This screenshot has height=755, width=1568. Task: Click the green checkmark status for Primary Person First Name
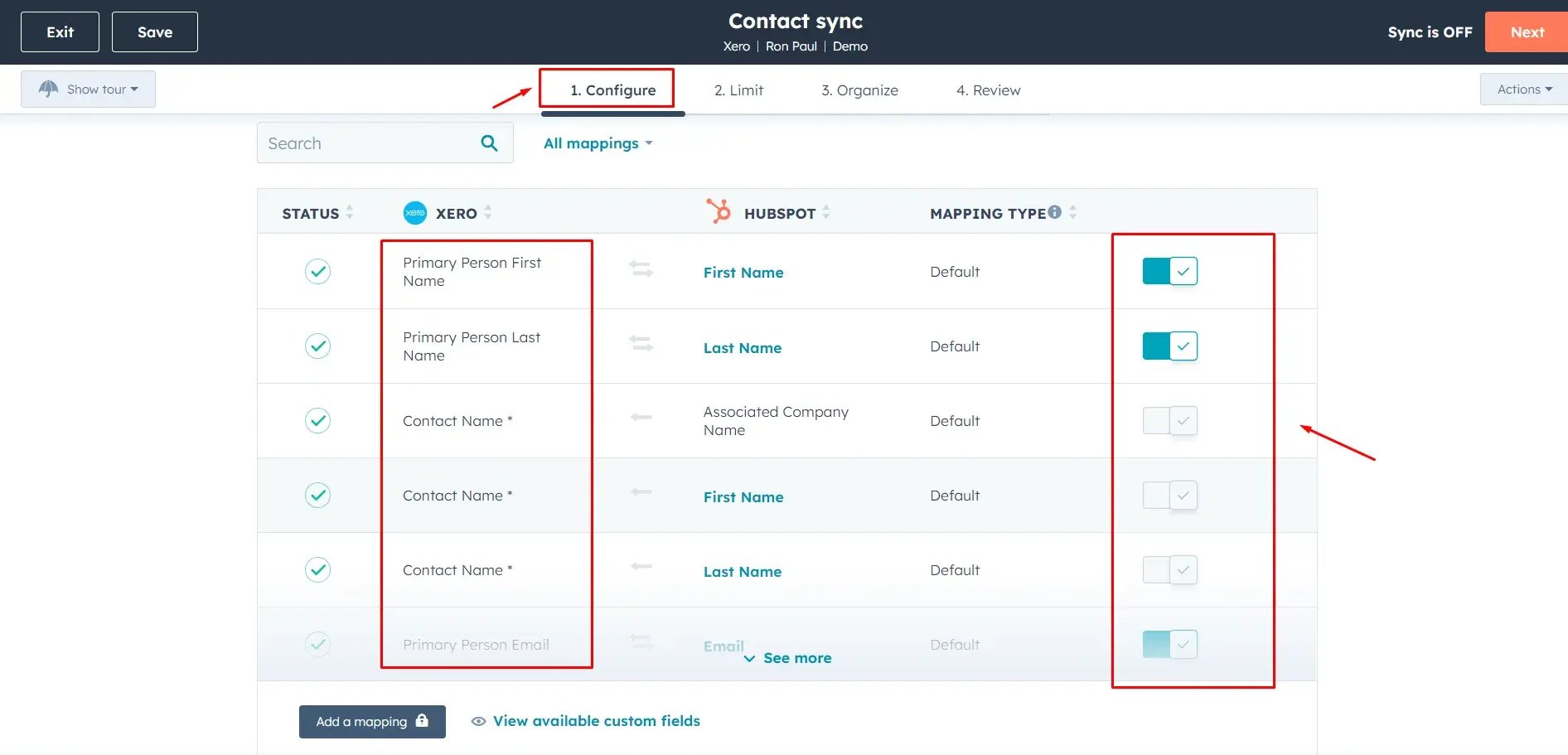coord(317,271)
